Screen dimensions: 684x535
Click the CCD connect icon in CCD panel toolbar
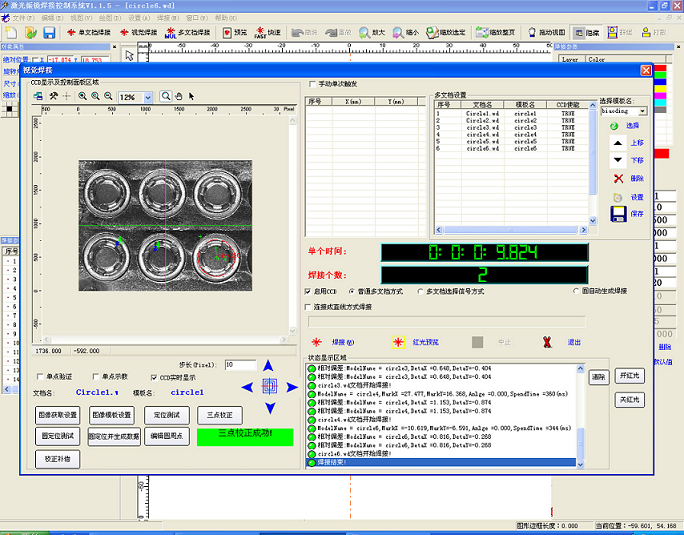point(38,96)
